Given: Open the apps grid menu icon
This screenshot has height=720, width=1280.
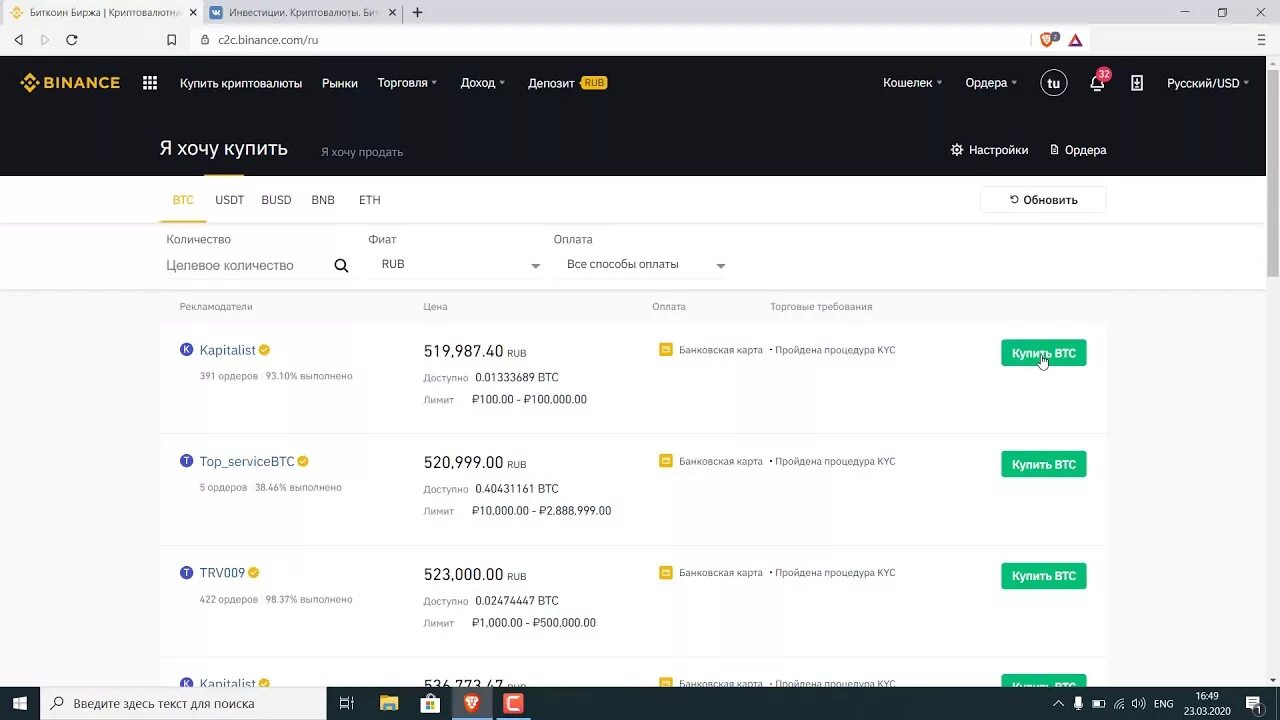Looking at the screenshot, I should (150, 83).
